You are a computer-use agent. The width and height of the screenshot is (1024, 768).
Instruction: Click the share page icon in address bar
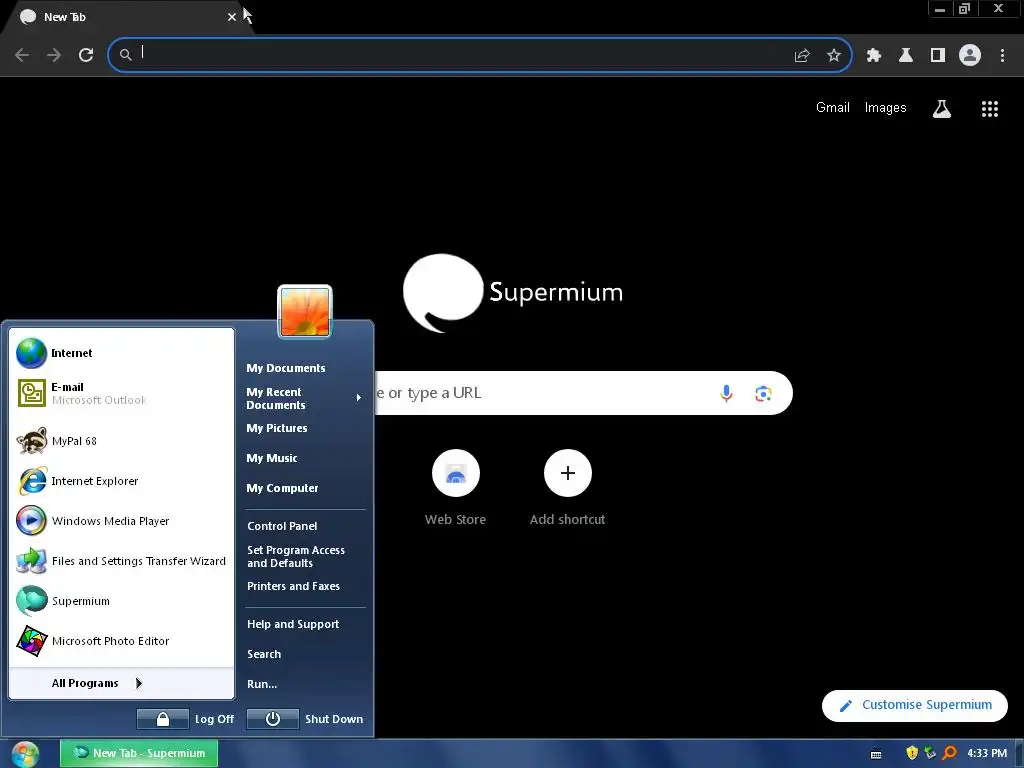tap(802, 56)
